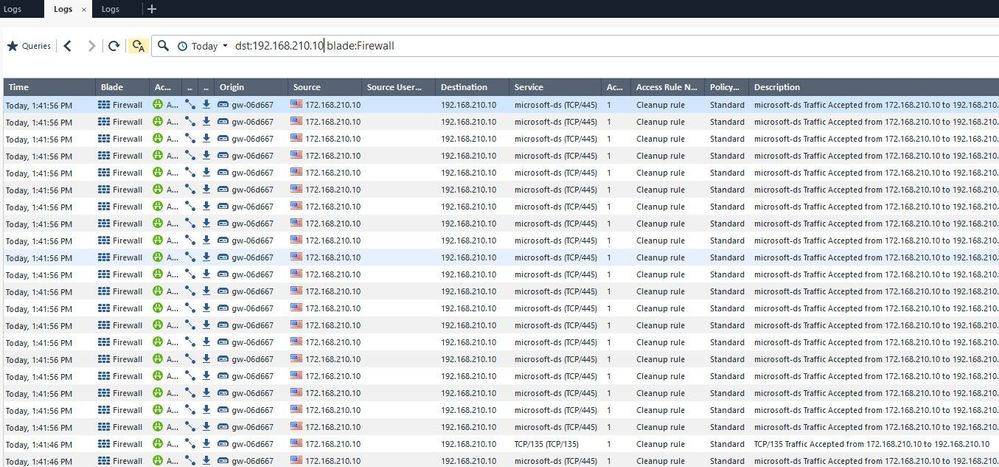Click the Source column header
999x467 pixels.
click(x=322, y=87)
